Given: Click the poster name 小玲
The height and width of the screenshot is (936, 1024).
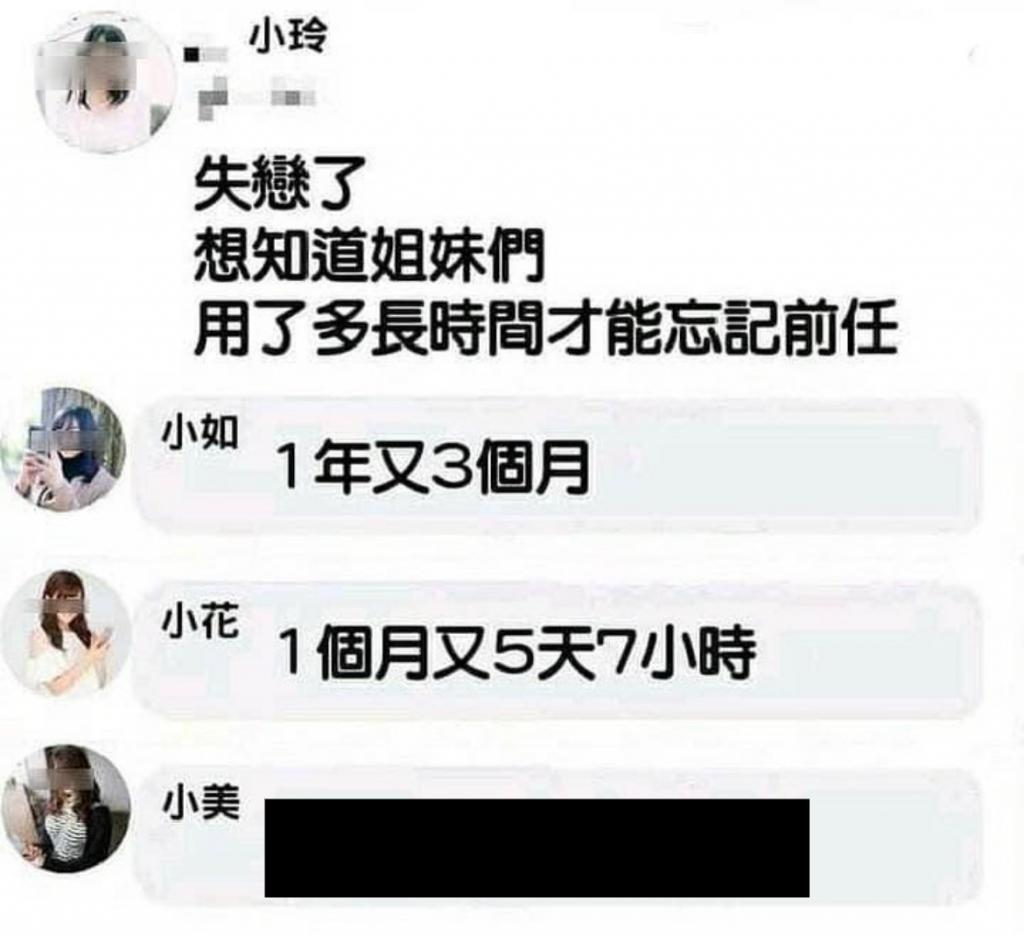Looking at the screenshot, I should [x=288, y=40].
